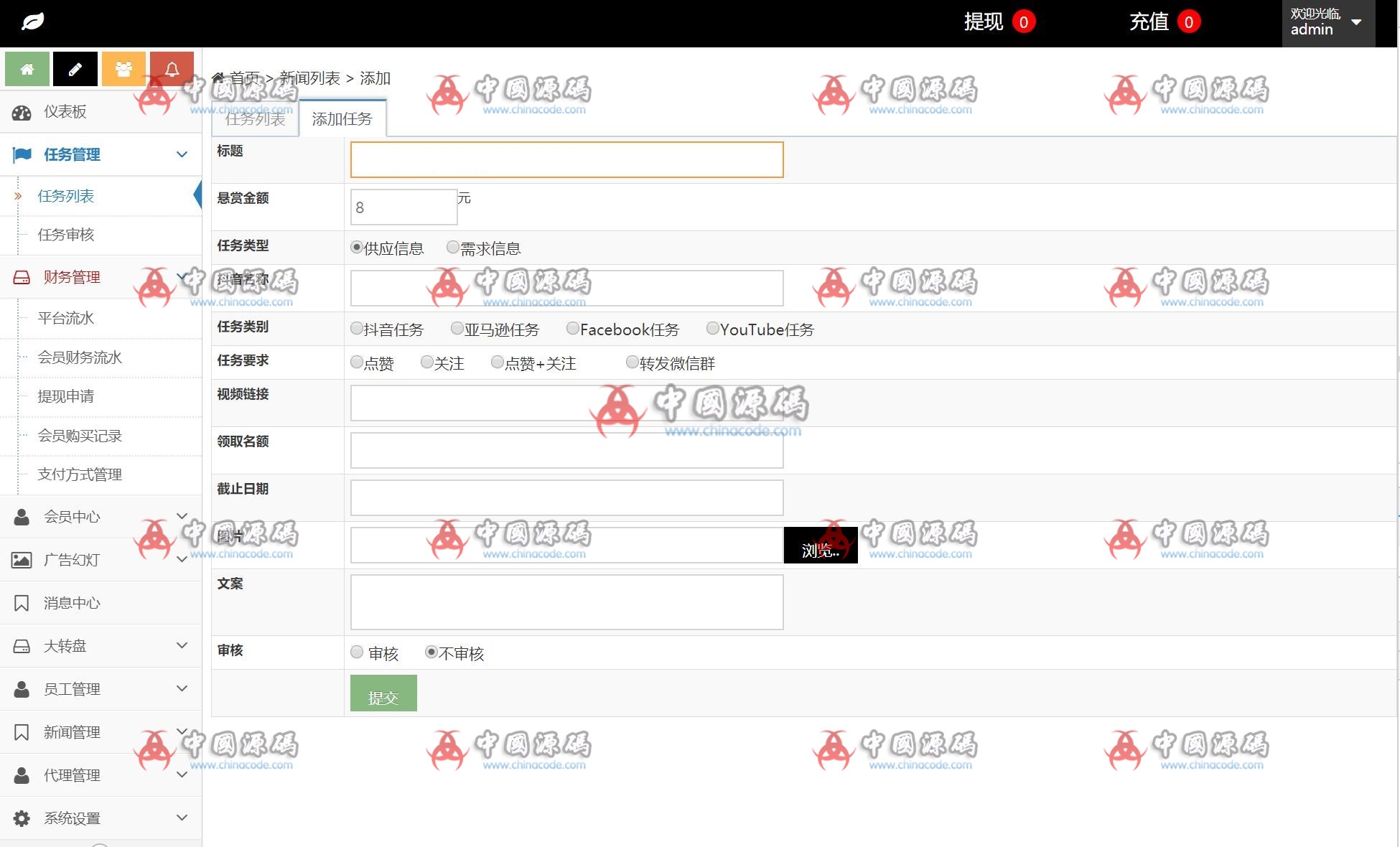The width and height of the screenshot is (1400, 847).
Task: Click the bookmark icon beside 新闻管理
Action: 22,732
